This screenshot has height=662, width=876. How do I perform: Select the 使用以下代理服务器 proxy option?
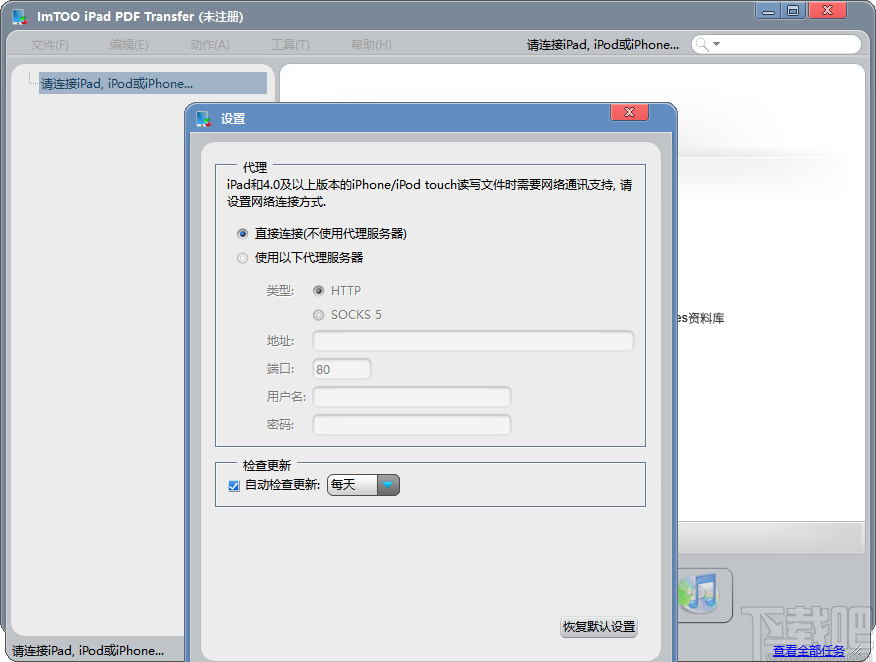coord(242,257)
